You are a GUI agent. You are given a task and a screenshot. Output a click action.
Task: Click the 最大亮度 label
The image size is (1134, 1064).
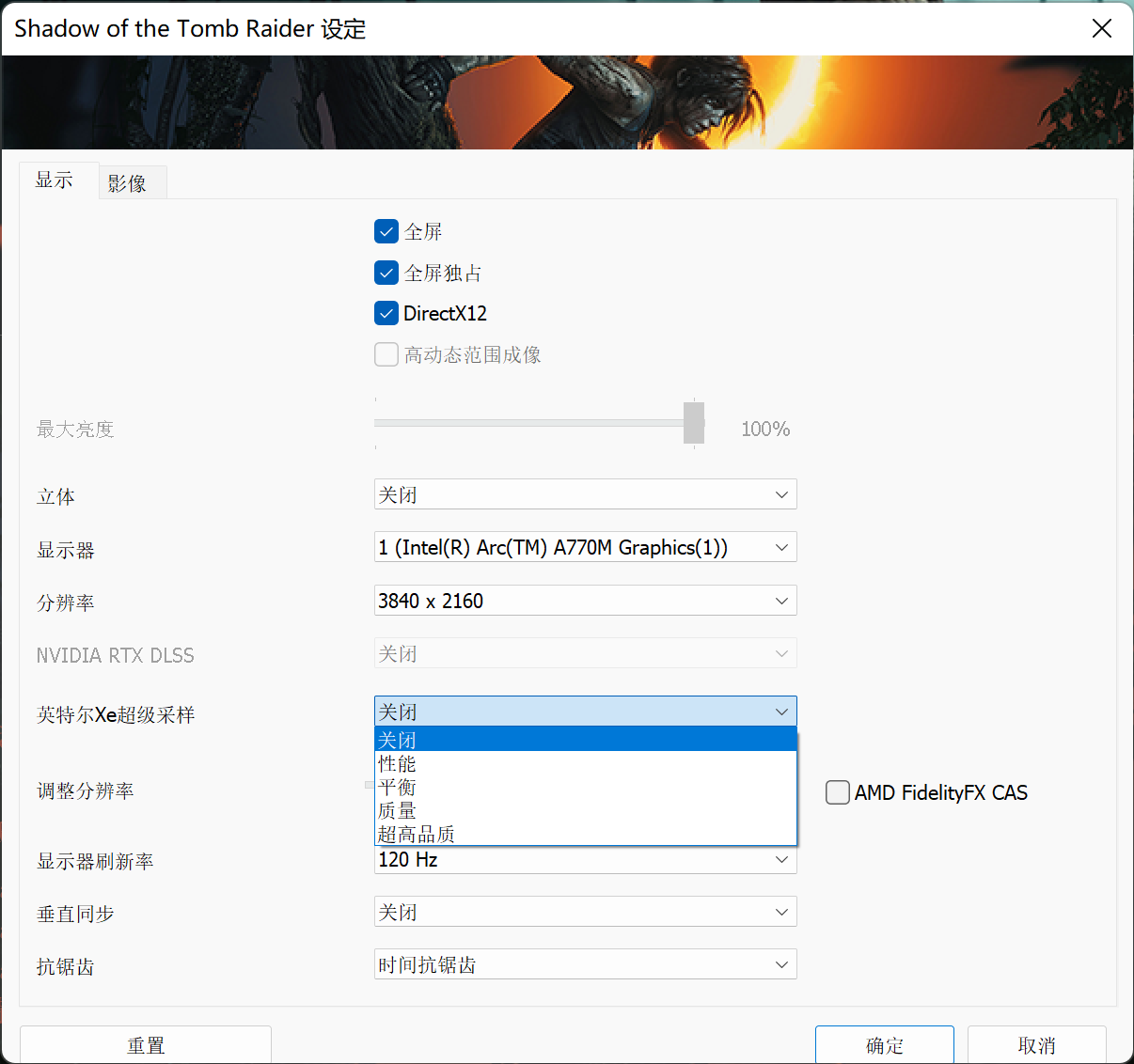point(75,430)
